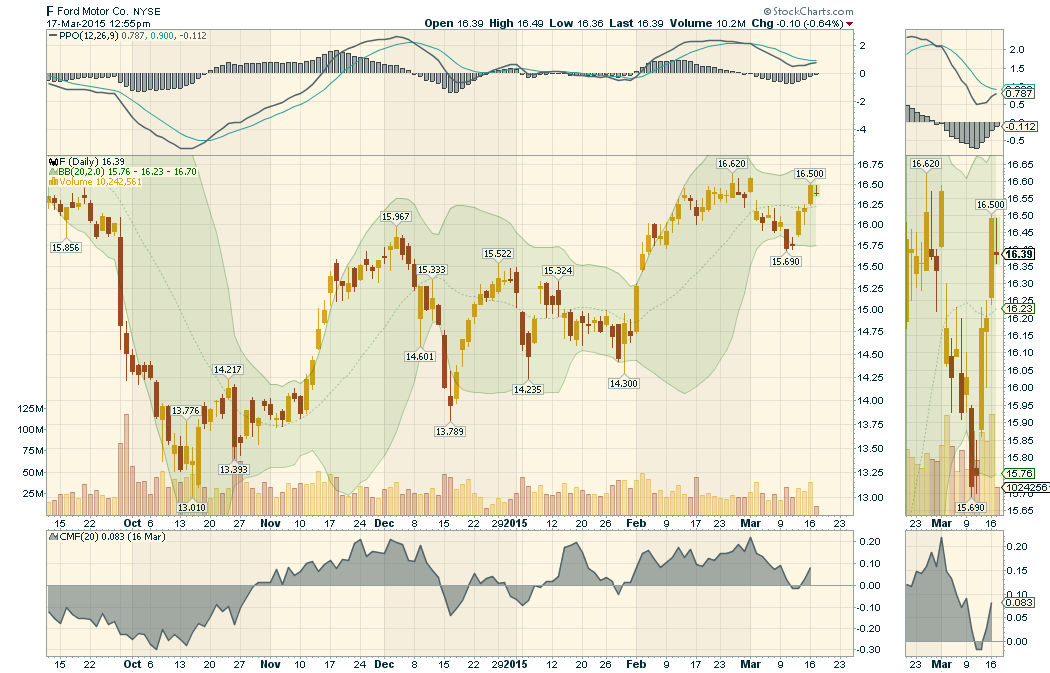The height and width of the screenshot is (673, 1050).
Task: Click the 0.787 PPO axis label
Action: click(1019, 94)
